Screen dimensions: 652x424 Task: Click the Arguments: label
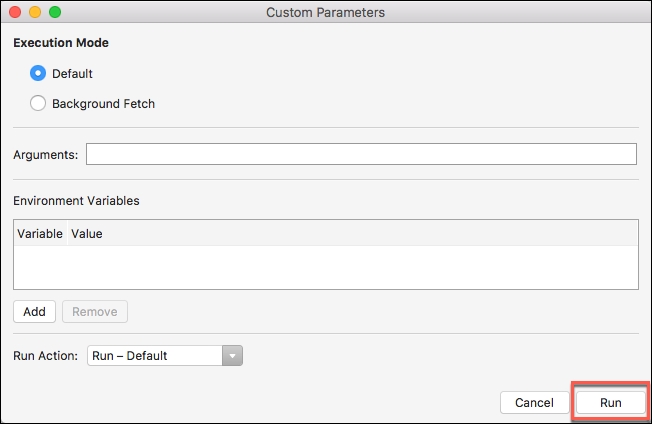[x=46, y=154]
